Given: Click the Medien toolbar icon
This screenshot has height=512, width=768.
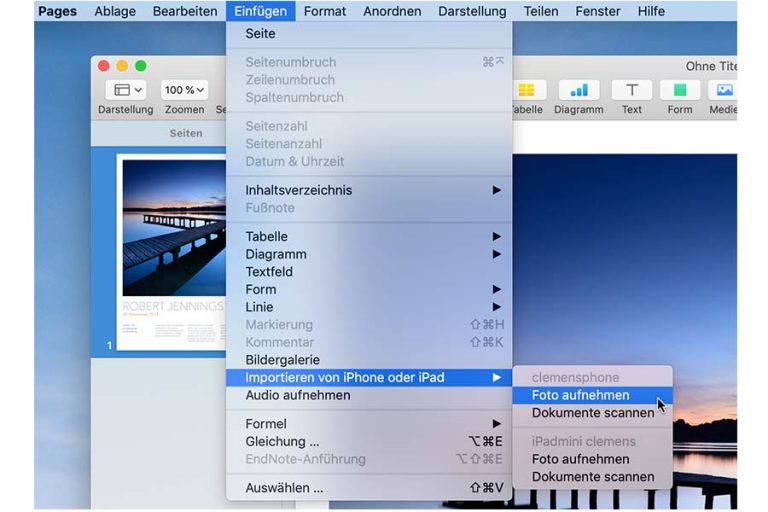Looking at the screenshot, I should [x=724, y=90].
